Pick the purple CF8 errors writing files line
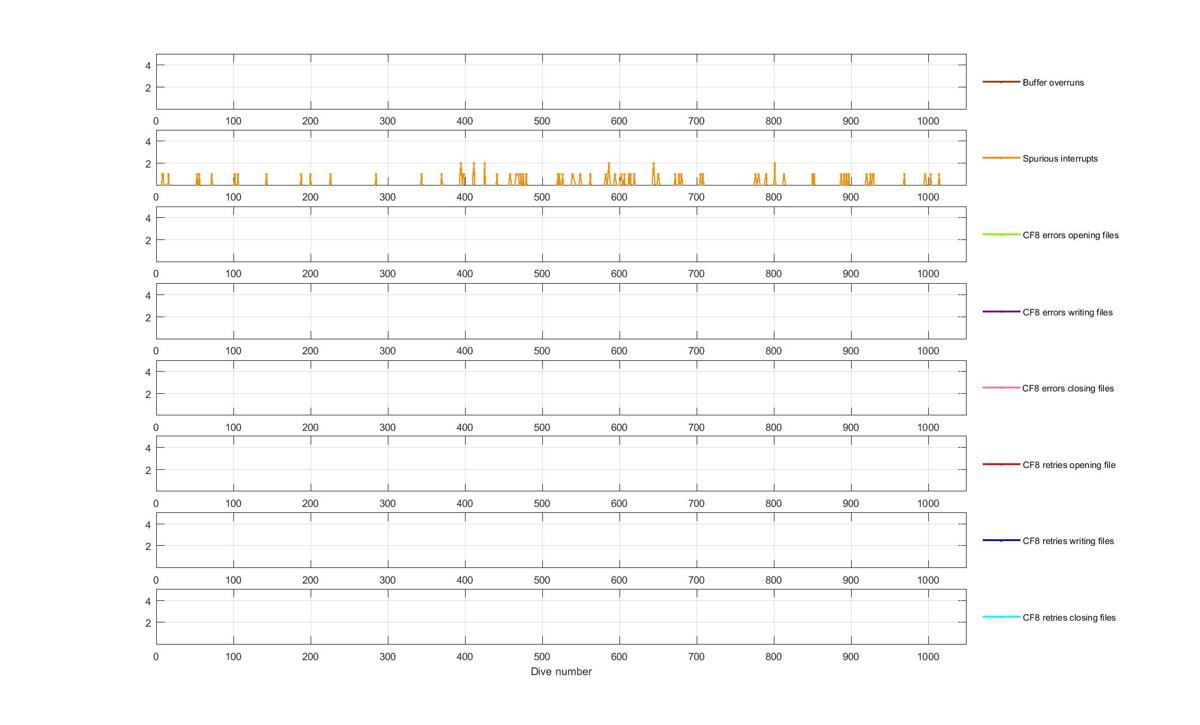1200x725 pixels. tap(1001, 312)
